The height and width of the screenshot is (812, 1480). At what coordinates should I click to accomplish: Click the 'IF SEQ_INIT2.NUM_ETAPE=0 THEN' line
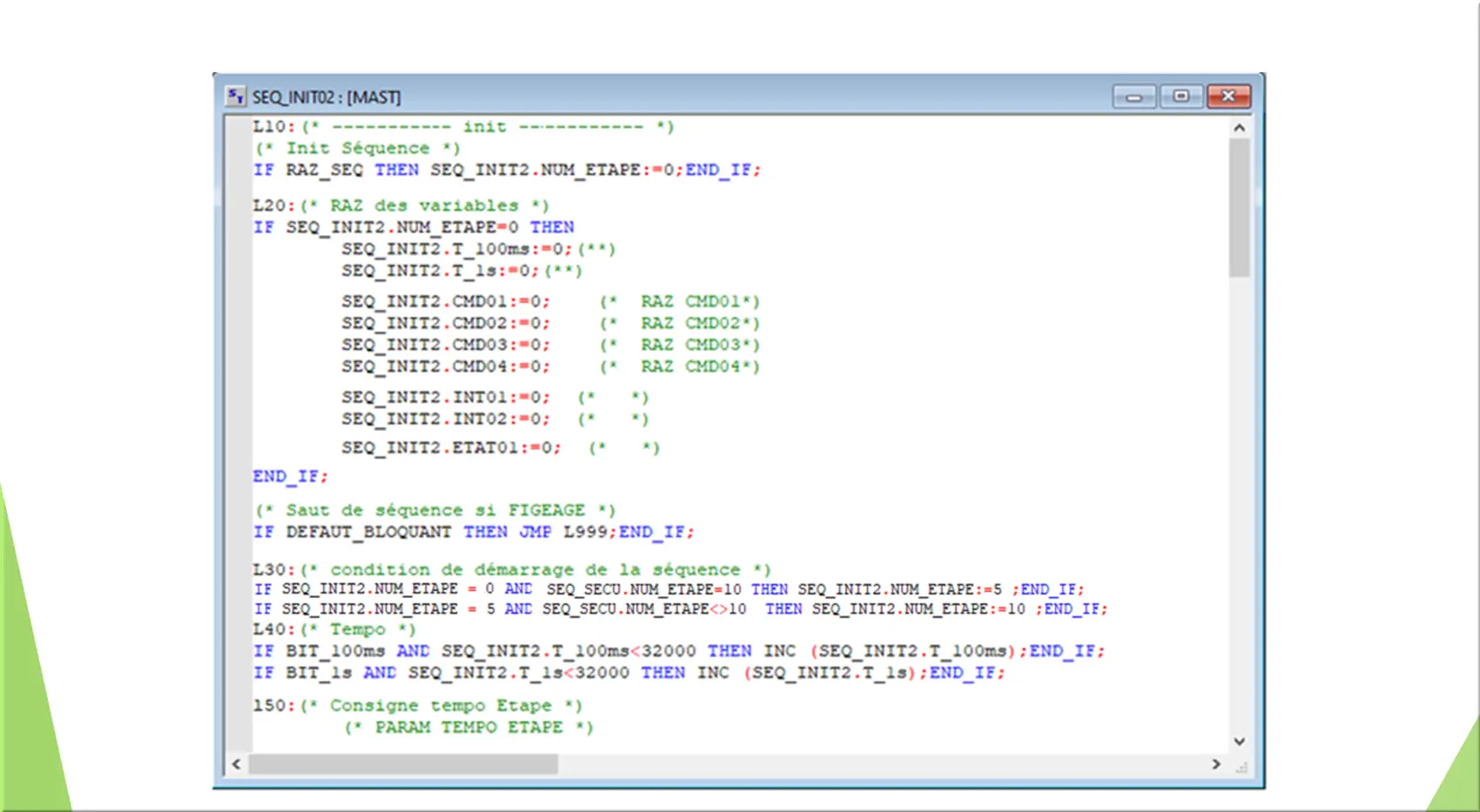(x=414, y=228)
